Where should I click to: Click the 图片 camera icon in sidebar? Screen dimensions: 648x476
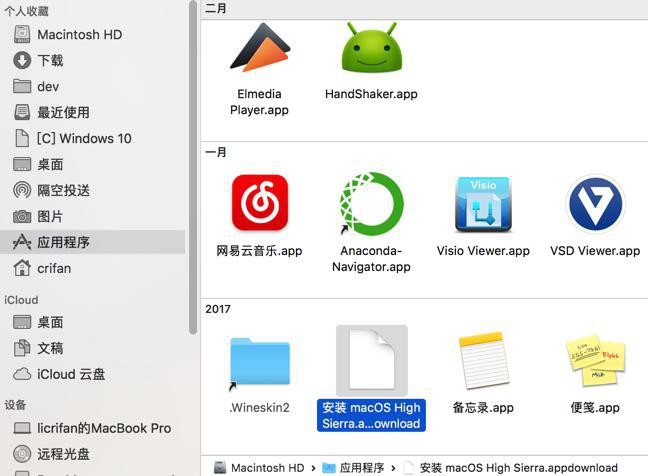point(22,216)
